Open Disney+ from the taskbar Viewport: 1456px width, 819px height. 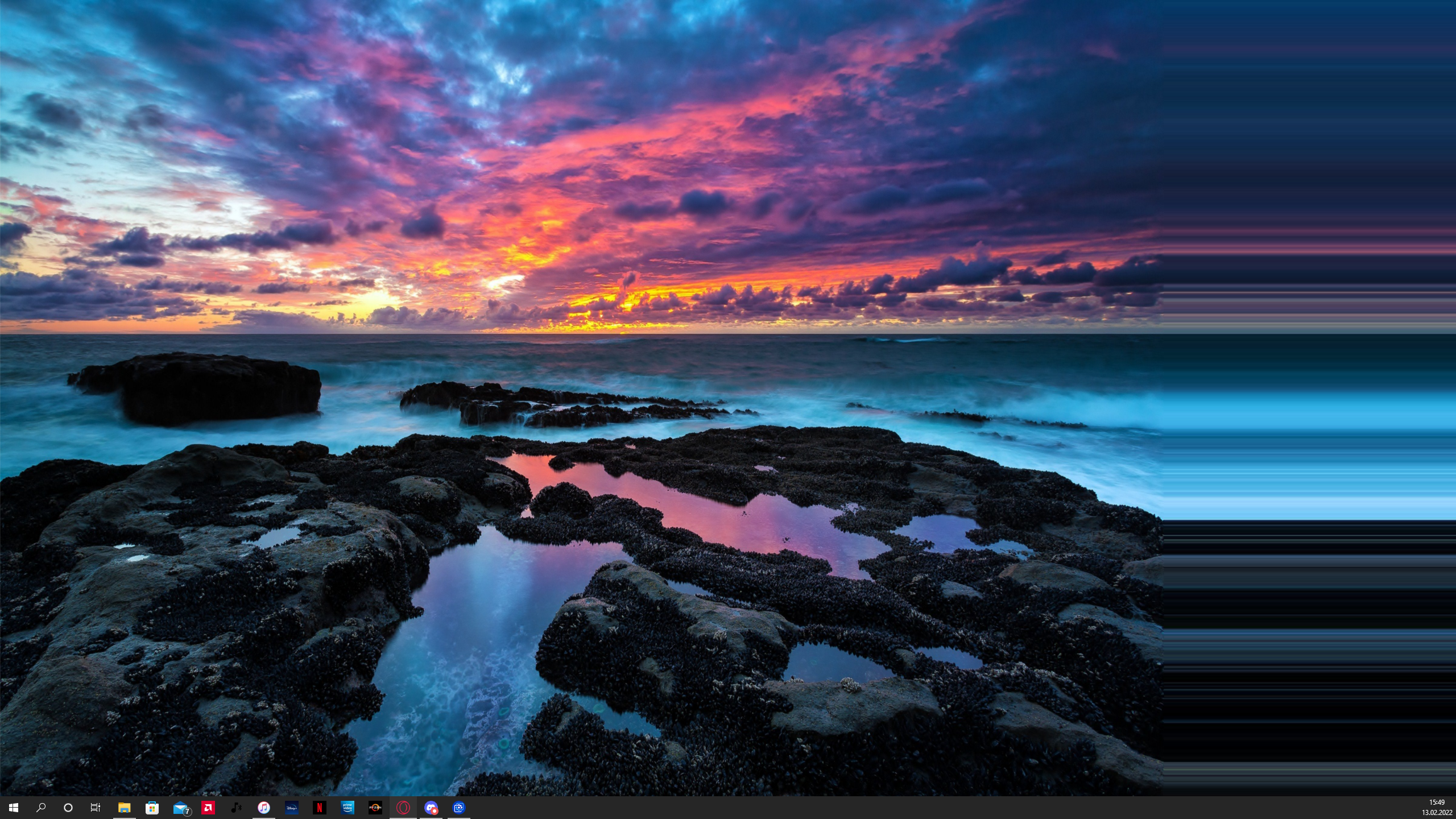pyautogui.click(x=292, y=808)
